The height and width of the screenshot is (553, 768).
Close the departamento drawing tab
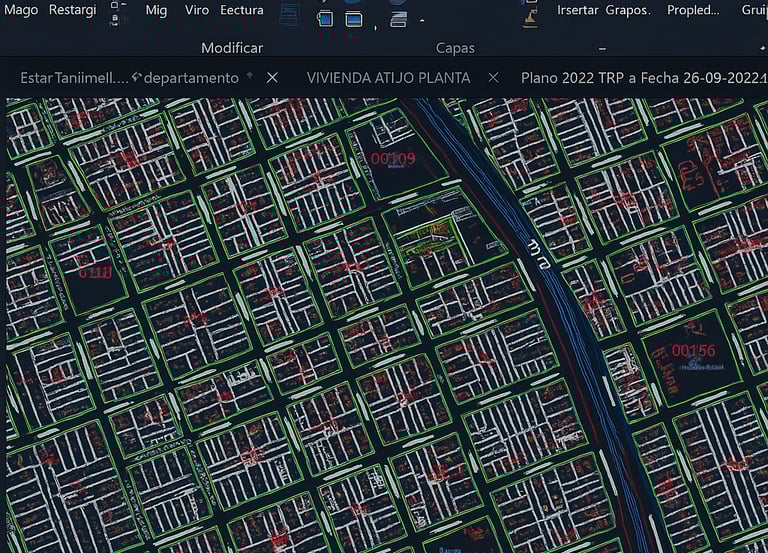click(x=272, y=77)
